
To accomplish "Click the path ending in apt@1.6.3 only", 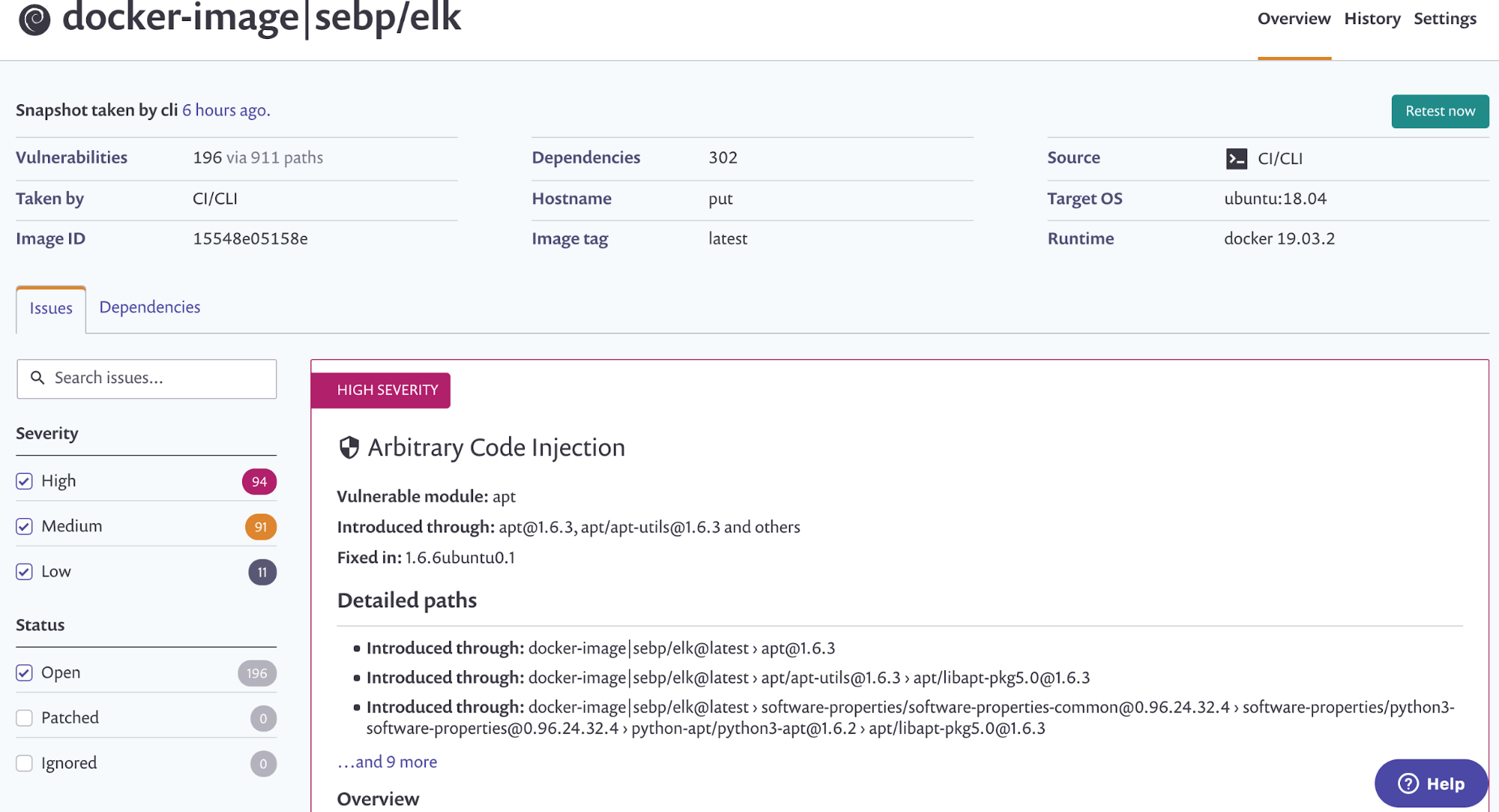I will [x=601, y=649].
